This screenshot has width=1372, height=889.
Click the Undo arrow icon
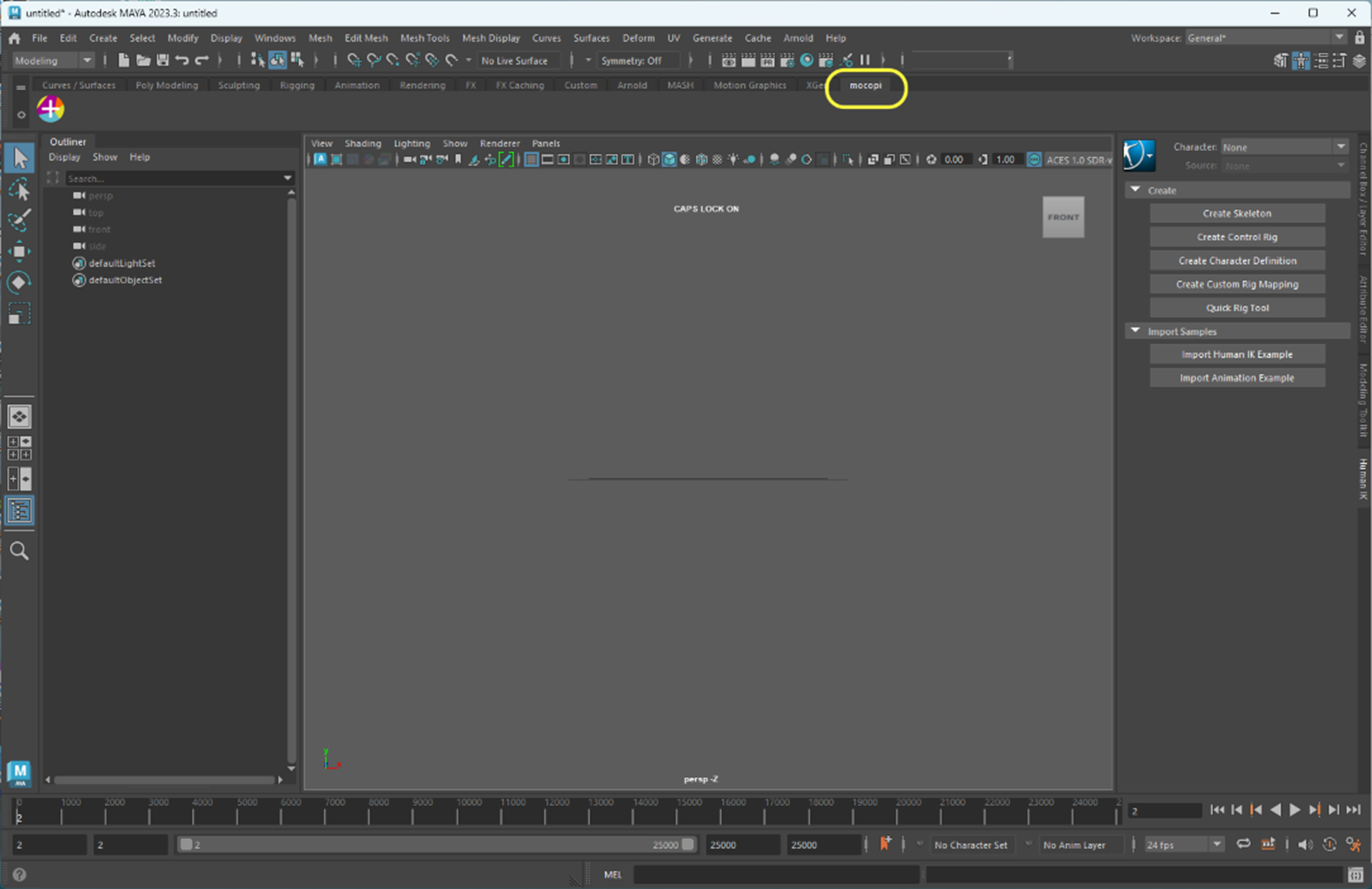182,60
